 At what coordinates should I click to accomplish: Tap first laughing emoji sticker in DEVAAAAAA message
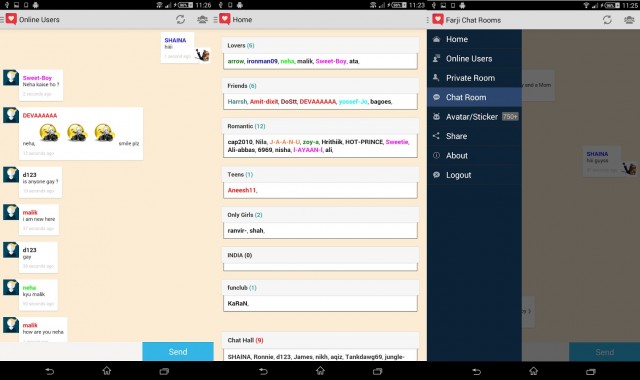pos(49,133)
